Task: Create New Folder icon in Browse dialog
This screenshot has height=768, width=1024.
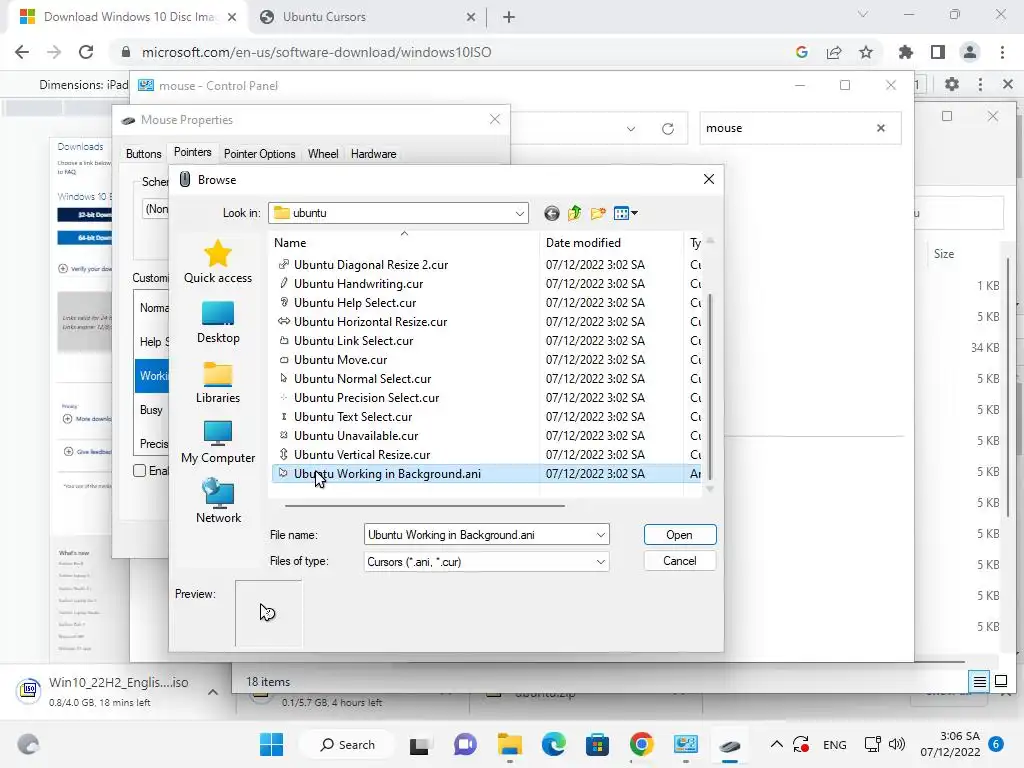Action: (598, 213)
